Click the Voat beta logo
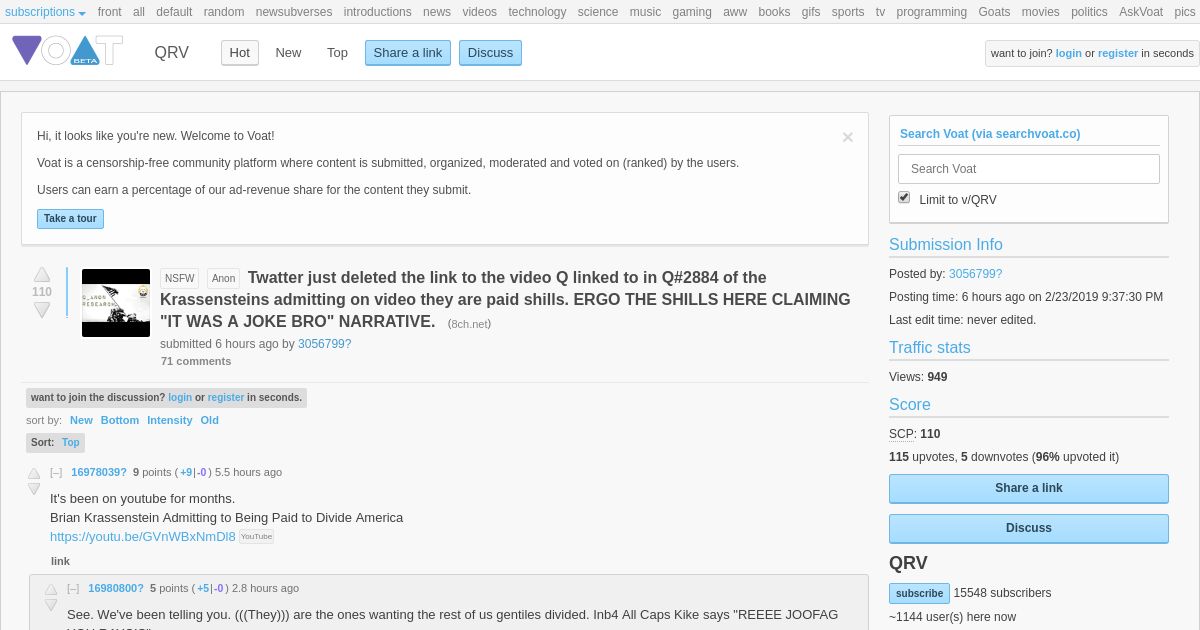 [x=67, y=51]
